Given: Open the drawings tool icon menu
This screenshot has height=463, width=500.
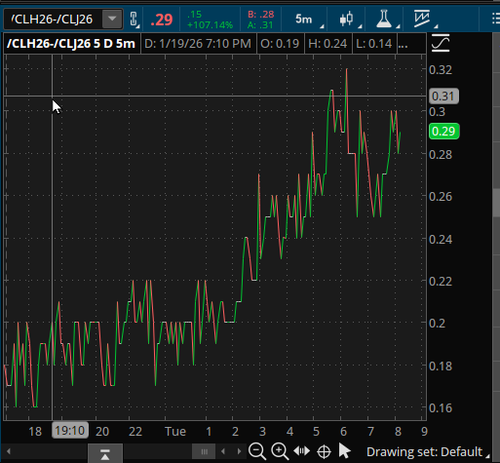Looking at the screenshot, I should coord(422,19).
